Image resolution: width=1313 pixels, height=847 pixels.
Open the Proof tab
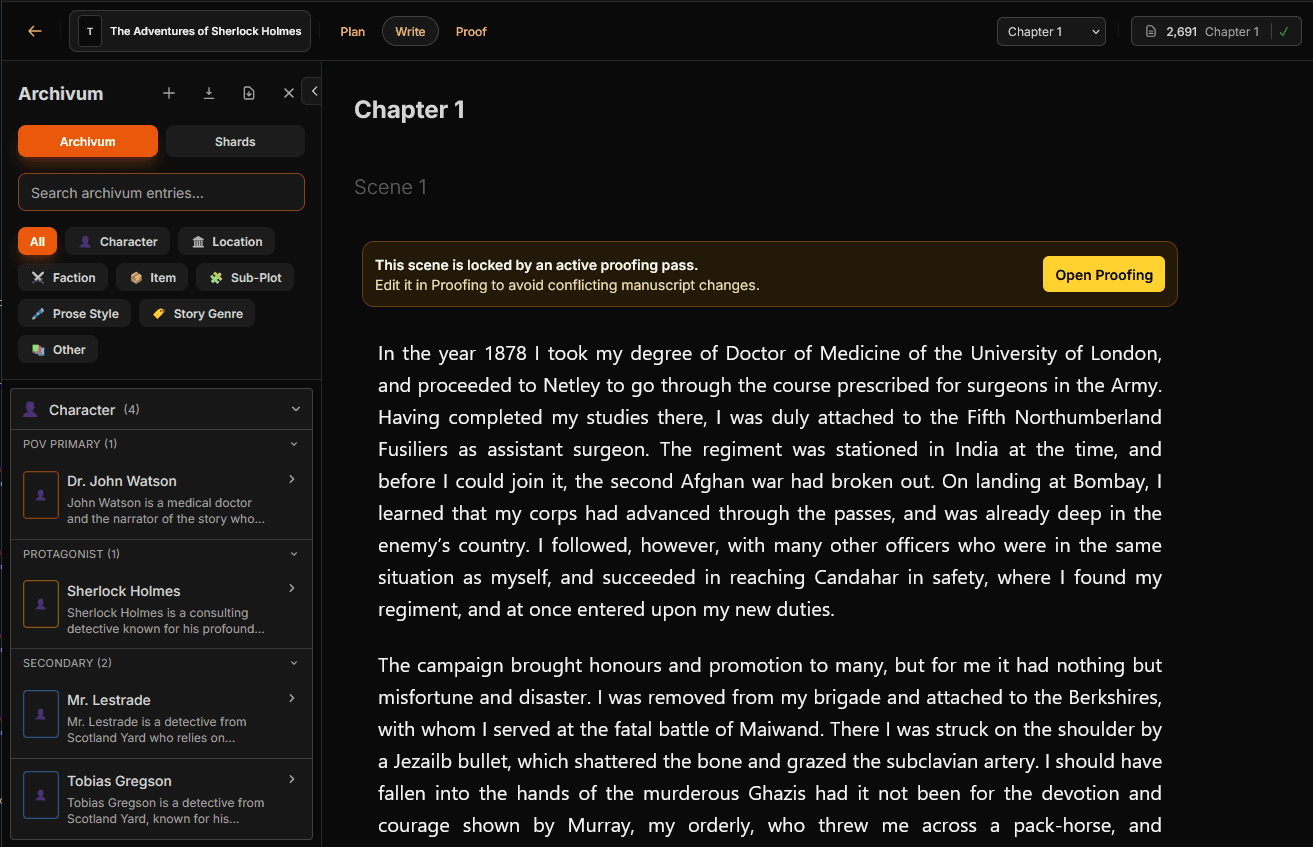click(471, 31)
